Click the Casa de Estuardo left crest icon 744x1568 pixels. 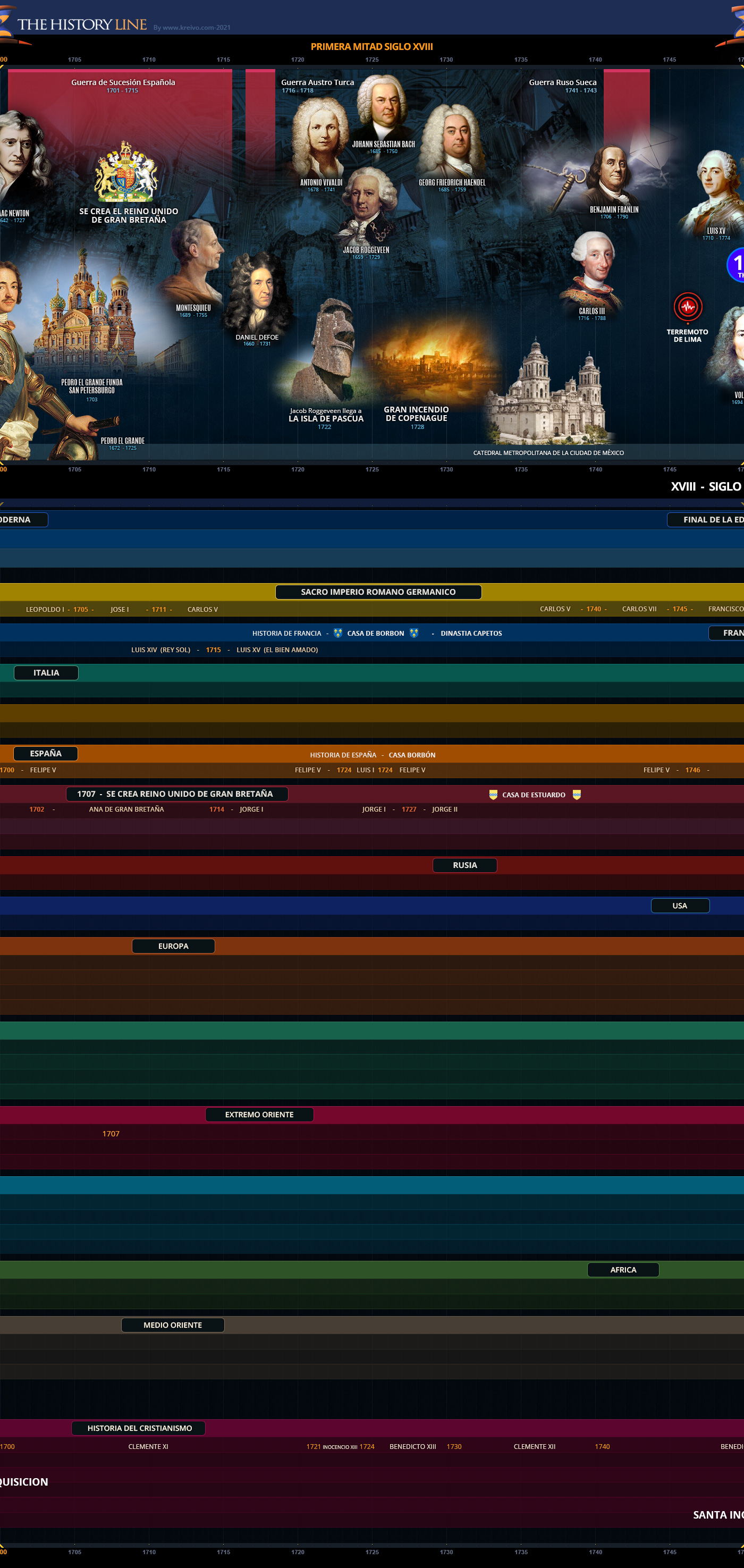tap(493, 794)
